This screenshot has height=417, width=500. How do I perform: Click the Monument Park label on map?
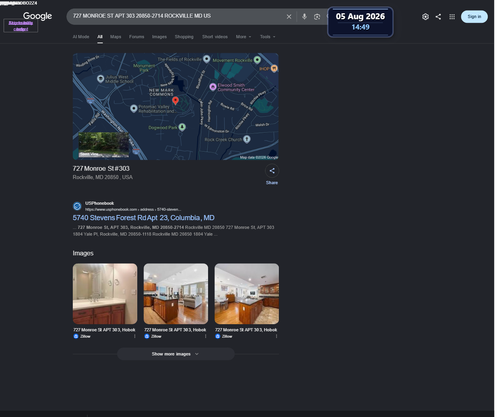(144, 68)
